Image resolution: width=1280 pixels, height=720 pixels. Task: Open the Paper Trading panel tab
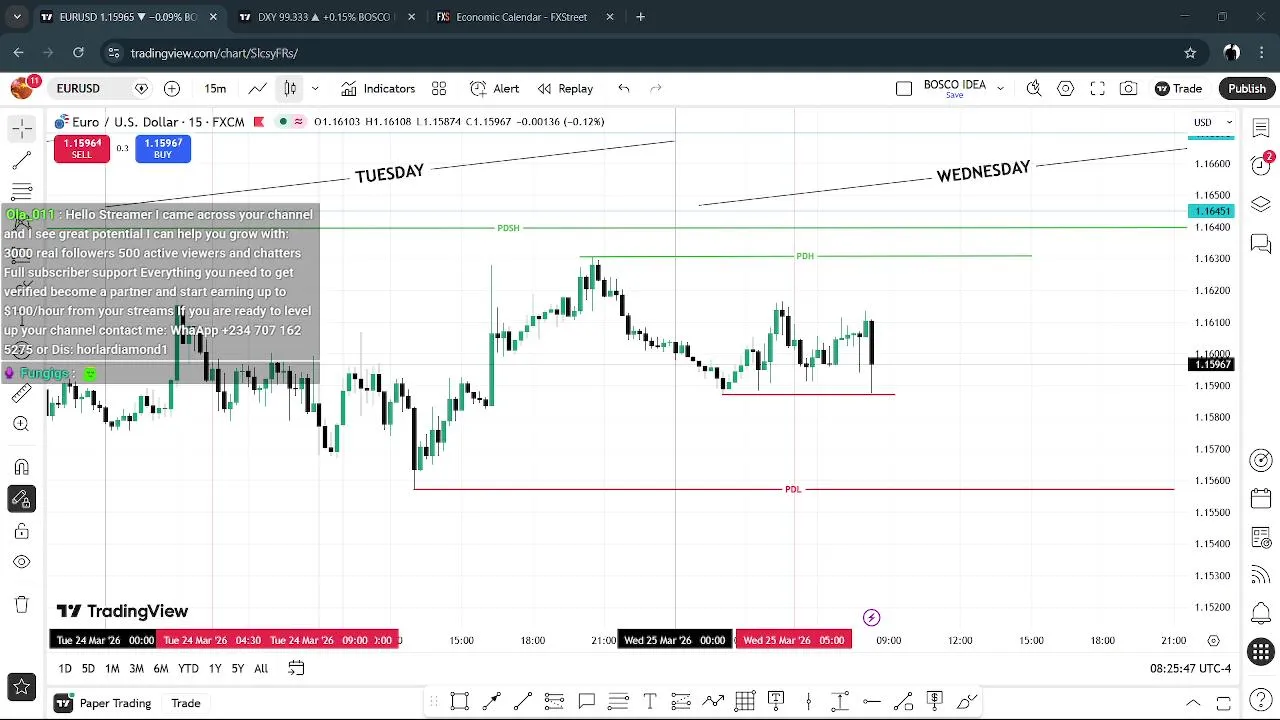click(104, 703)
